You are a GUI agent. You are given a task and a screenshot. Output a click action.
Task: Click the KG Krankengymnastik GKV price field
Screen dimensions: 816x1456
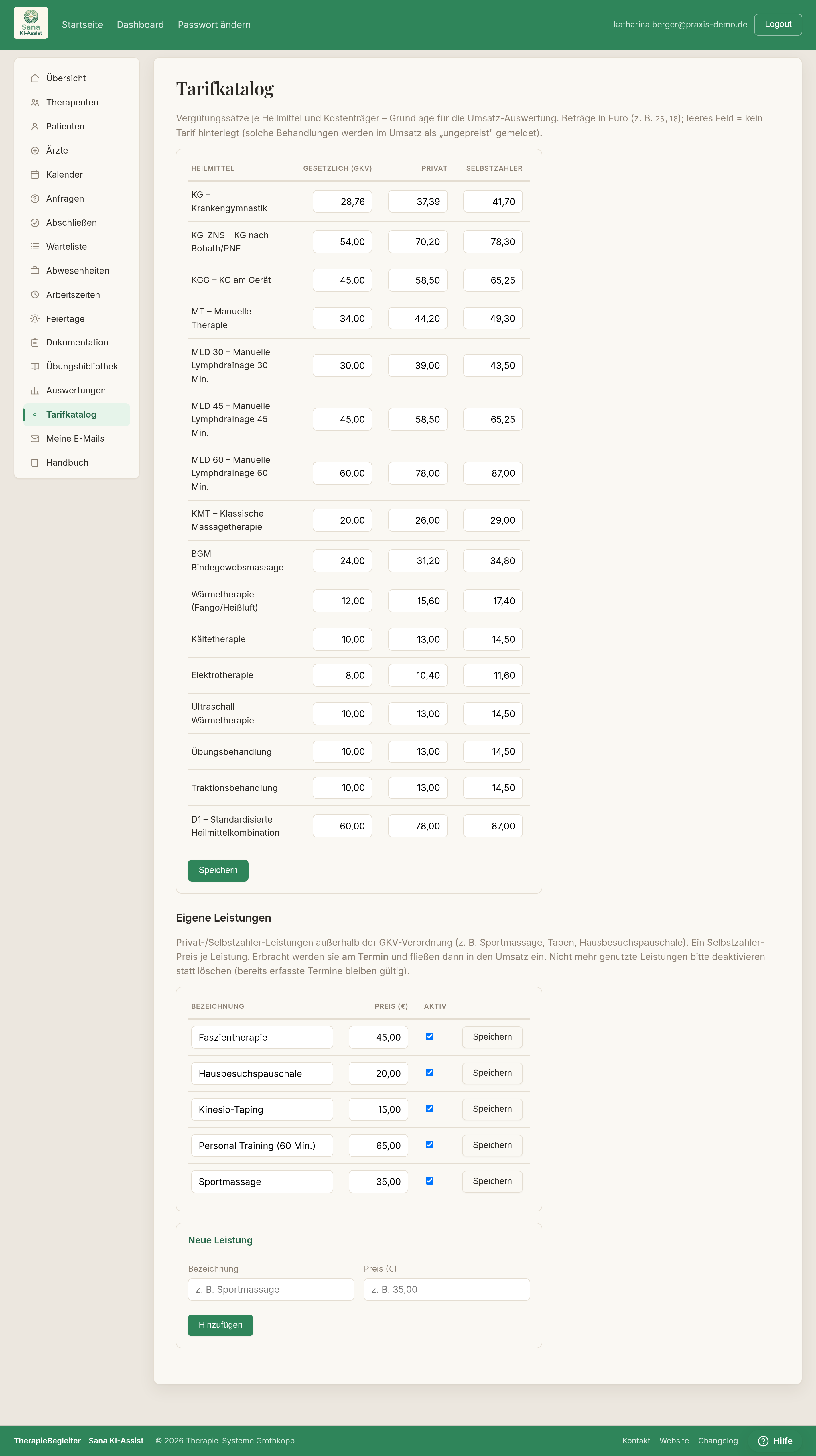click(x=342, y=202)
